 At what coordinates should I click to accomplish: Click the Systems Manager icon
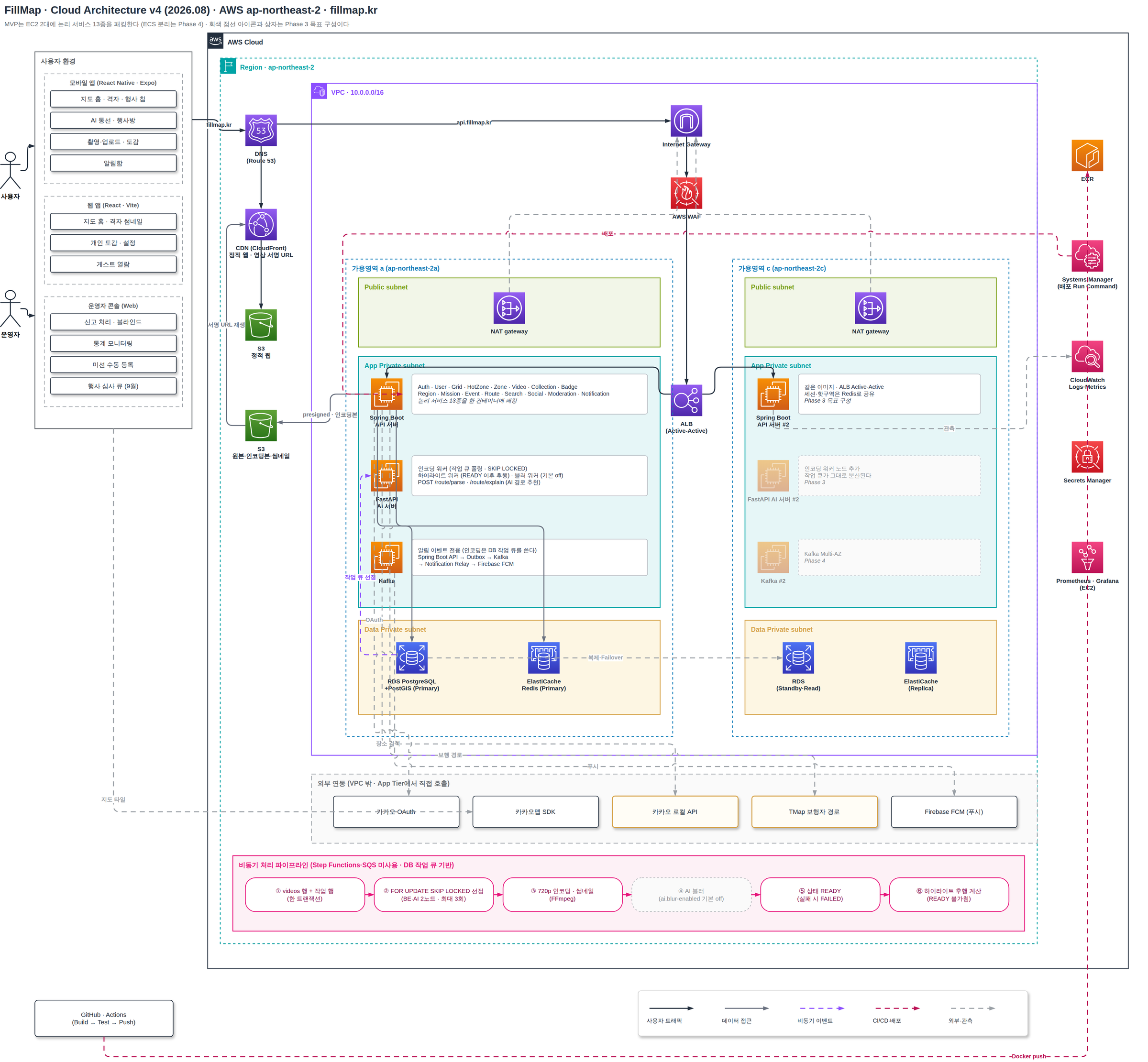point(1087,256)
